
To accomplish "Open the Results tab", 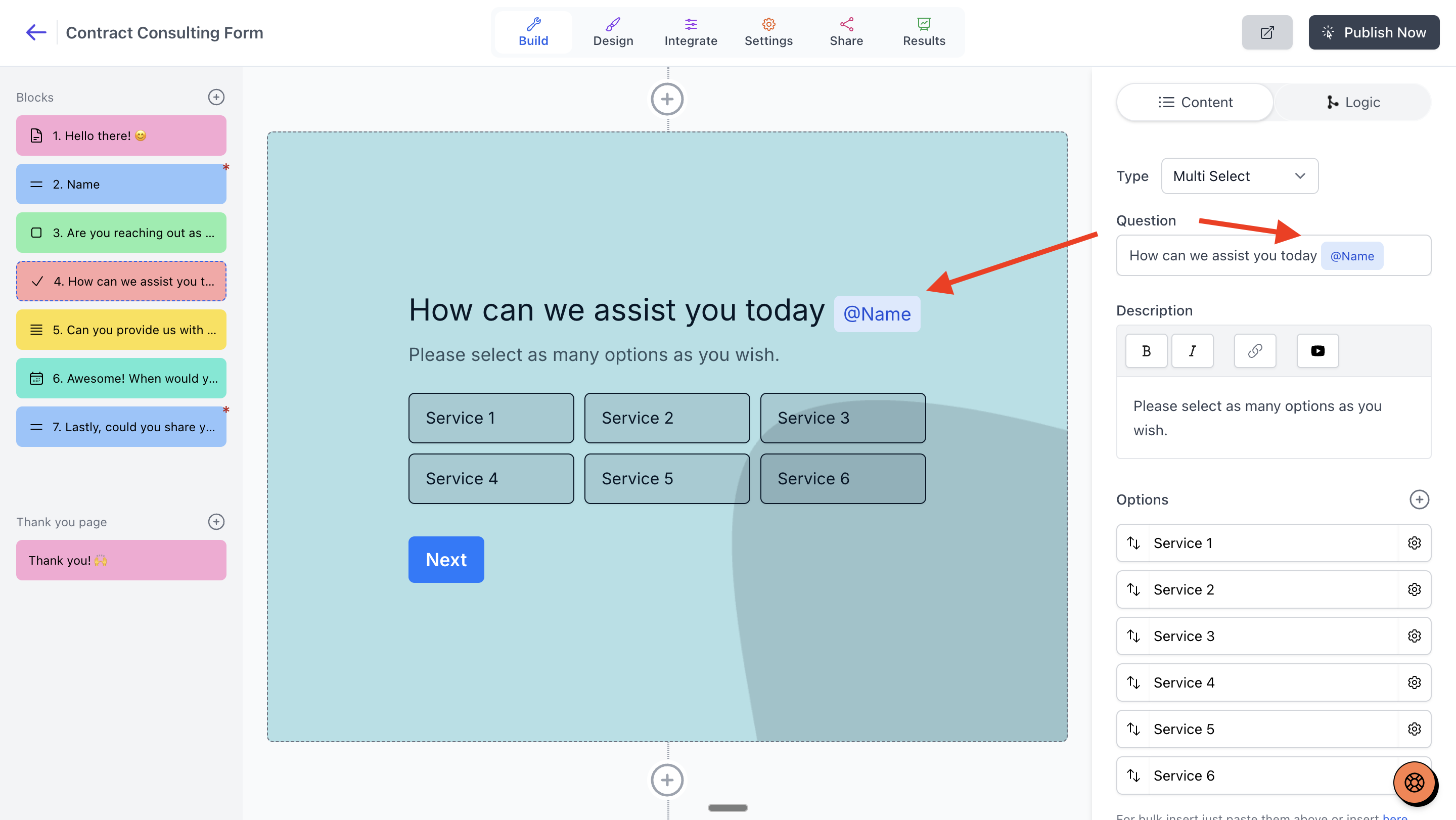I will [924, 32].
